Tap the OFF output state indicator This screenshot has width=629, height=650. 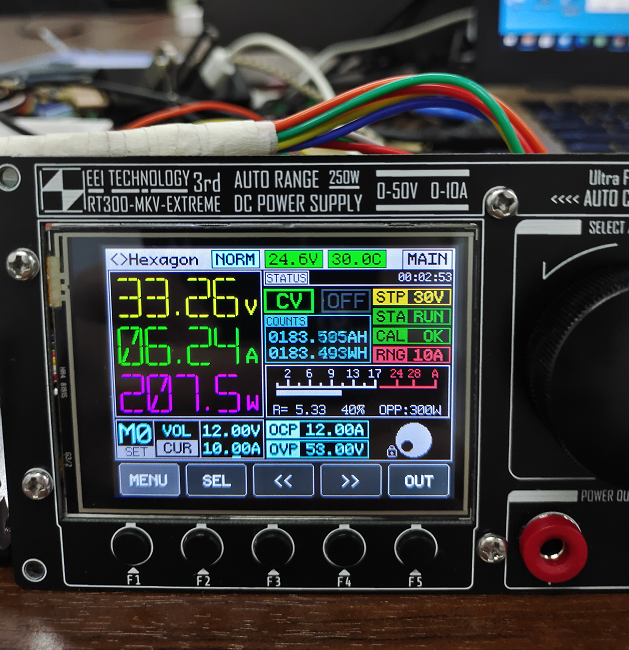tap(346, 301)
